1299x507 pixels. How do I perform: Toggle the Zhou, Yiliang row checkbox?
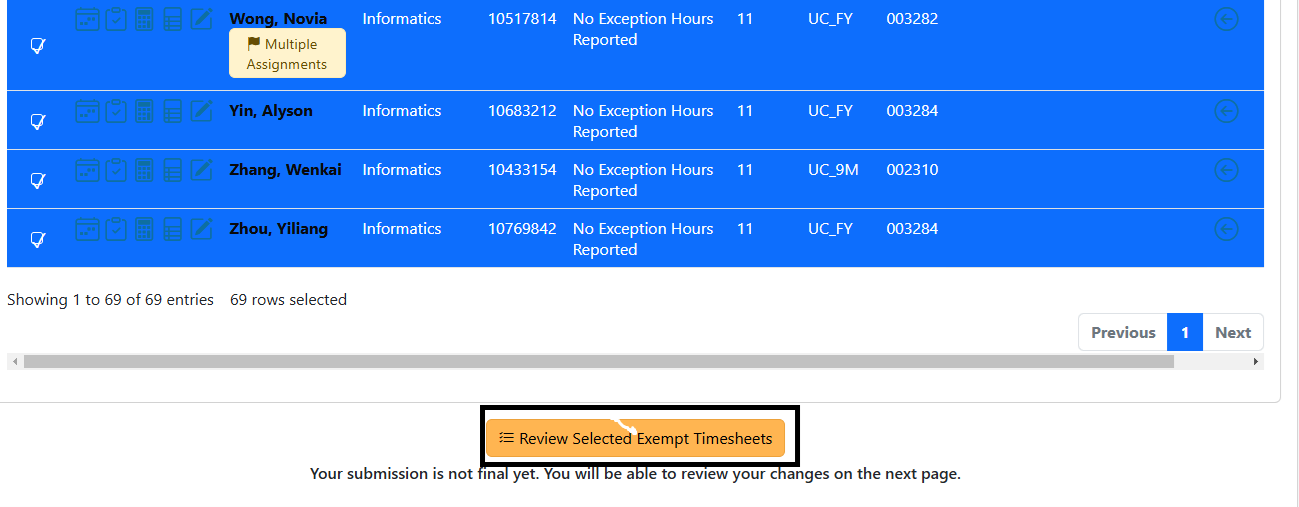click(x=38, y=239)
